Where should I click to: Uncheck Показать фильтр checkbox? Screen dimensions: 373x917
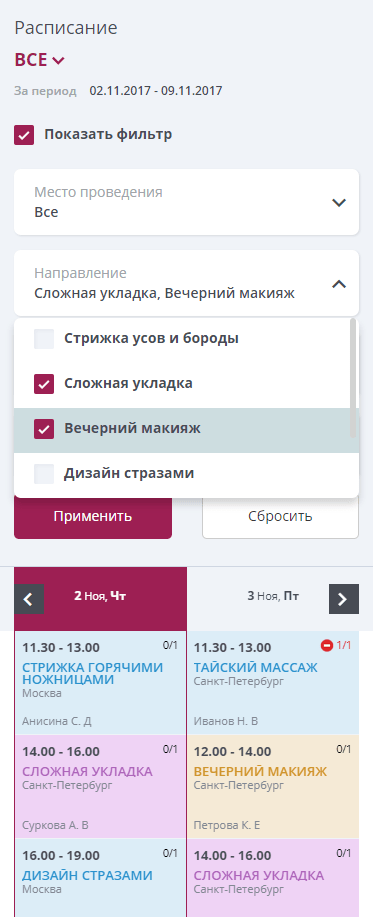[25, 135]
